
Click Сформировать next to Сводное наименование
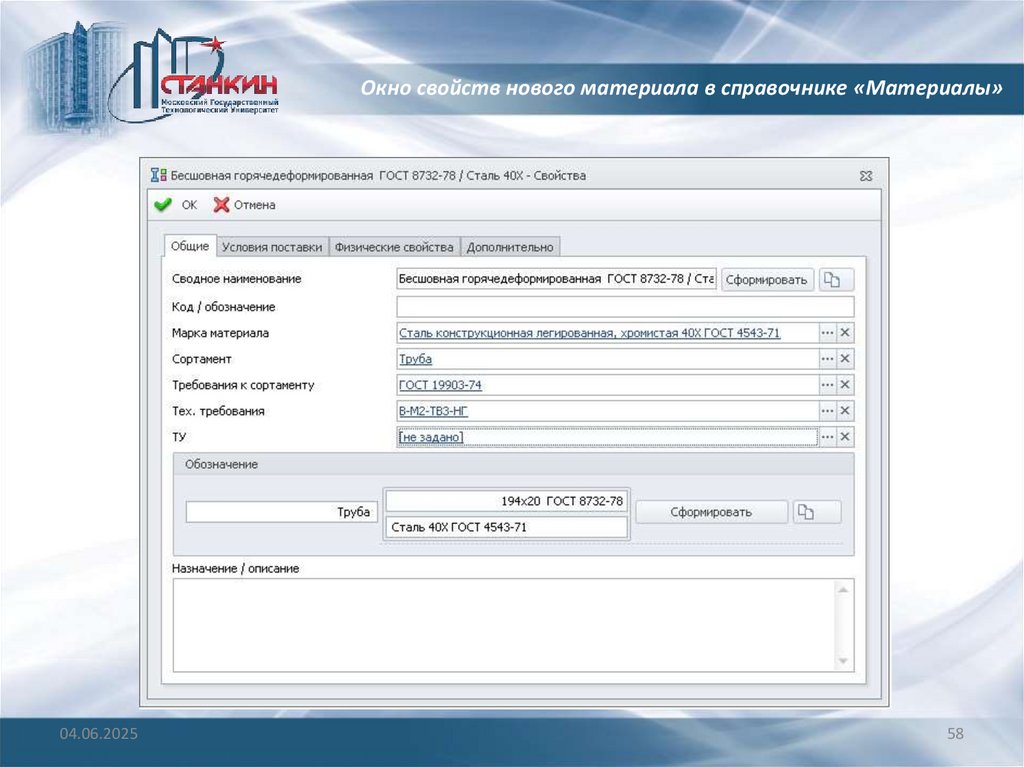[767, 280]
